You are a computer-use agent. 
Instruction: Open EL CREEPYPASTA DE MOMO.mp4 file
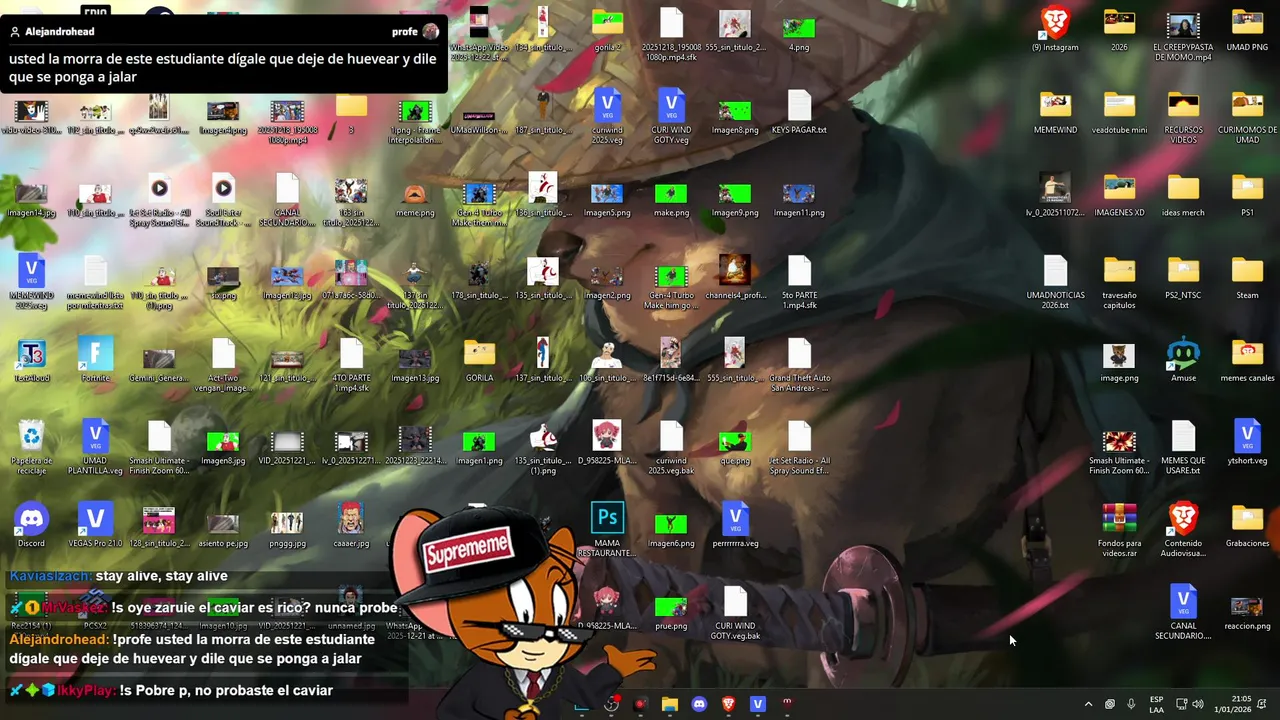(x=1183, y=35)
